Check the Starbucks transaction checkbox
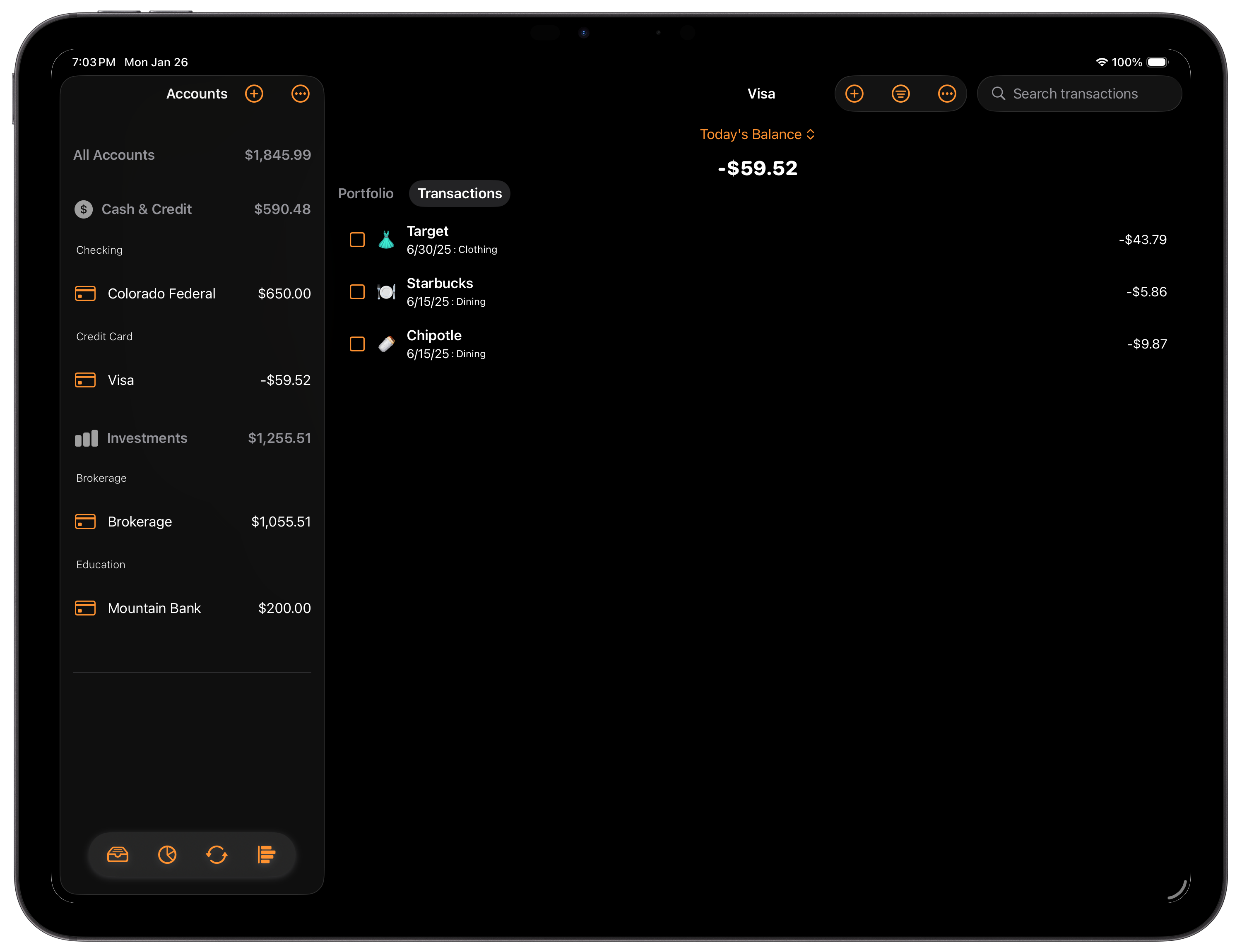The image size is (1242, 952). [x=357, y=292]
